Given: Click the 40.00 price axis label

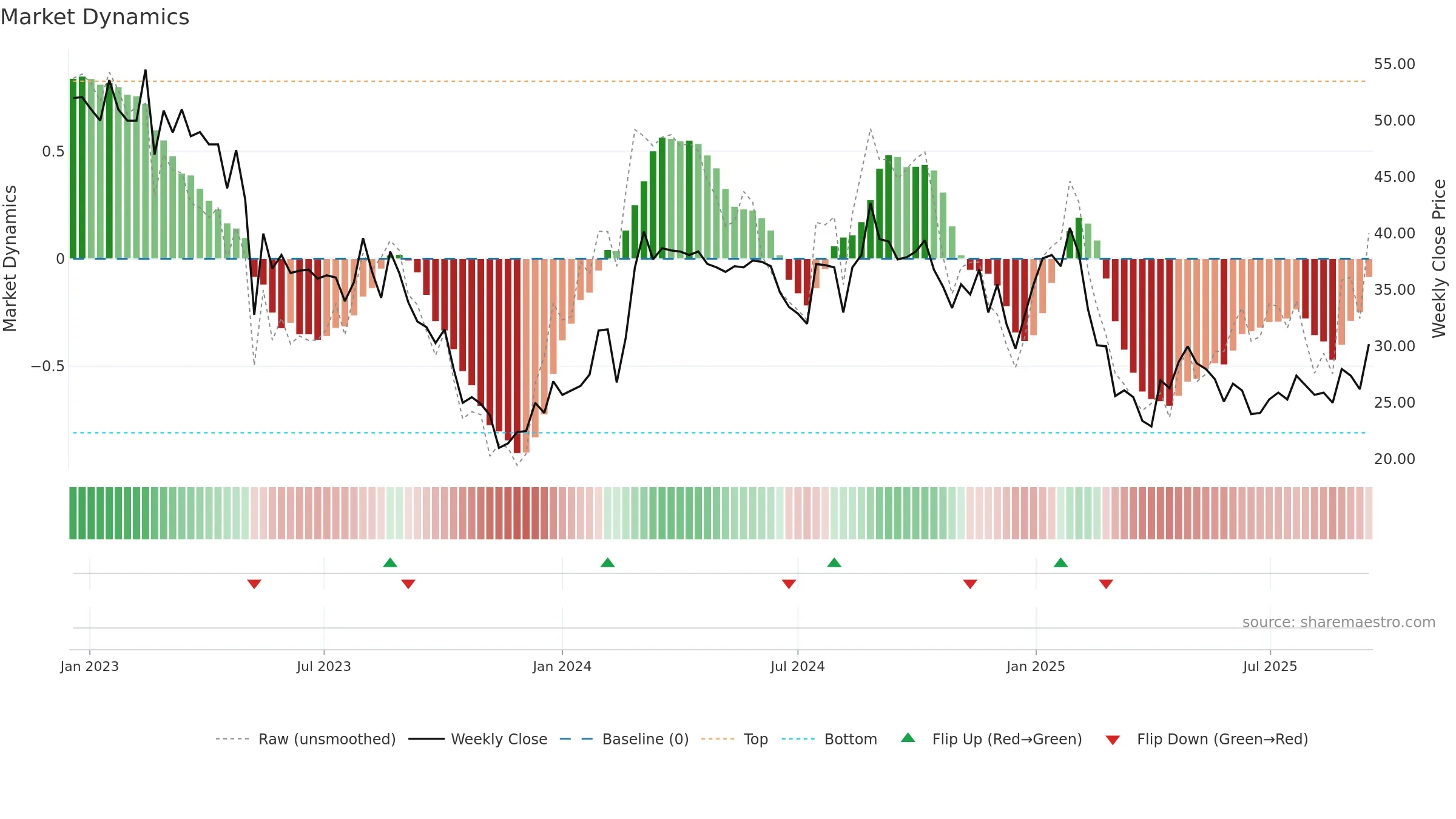Looking at the screenshot, I should coord(1394,233).
